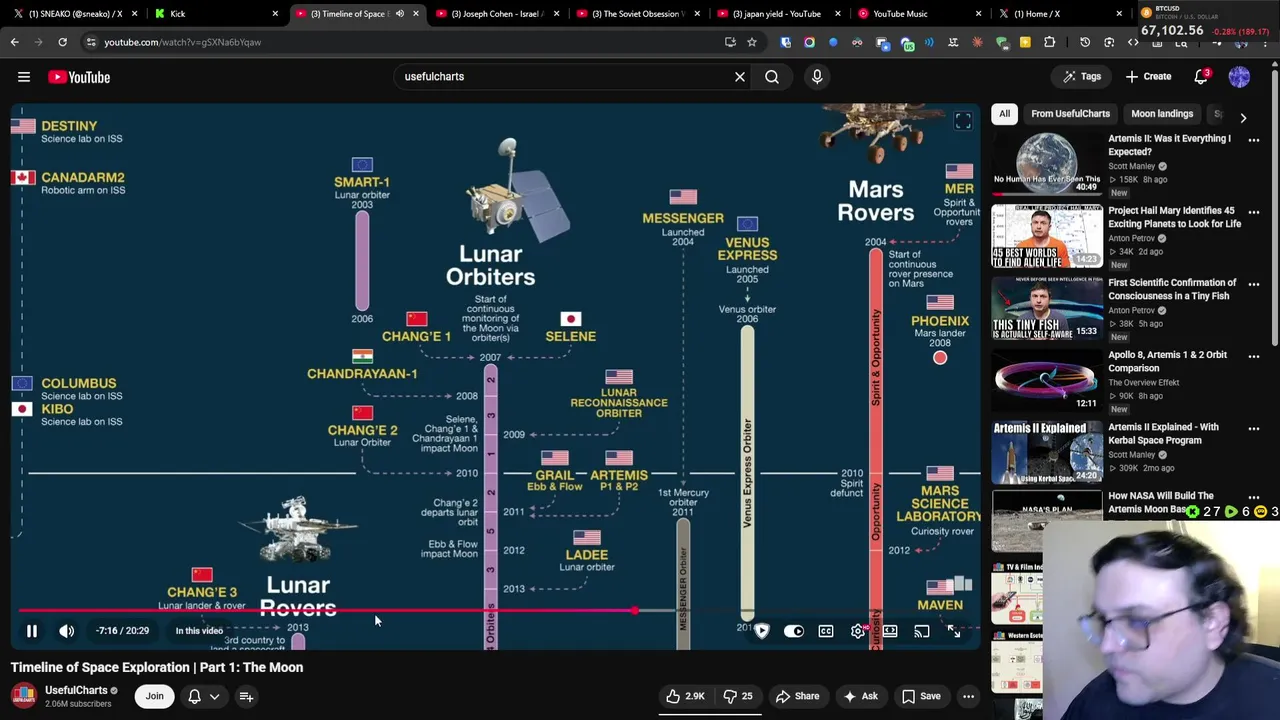Open the In this video chapters list
Image resolution: width=1280 pixels, height=720 pixels.
pyautogui.click(x=199, y=631)
